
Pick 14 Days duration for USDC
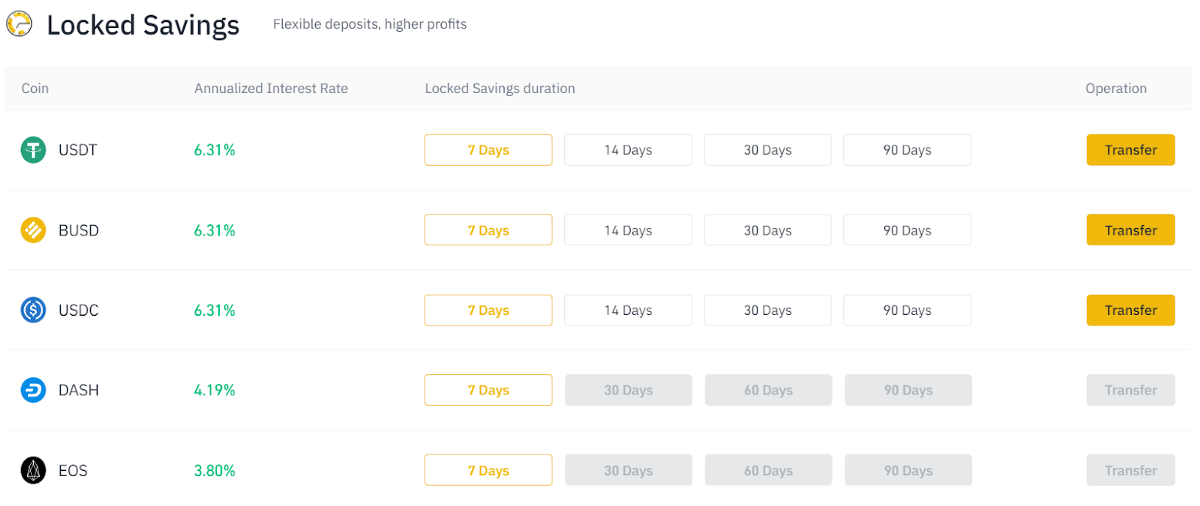[628, 310]
